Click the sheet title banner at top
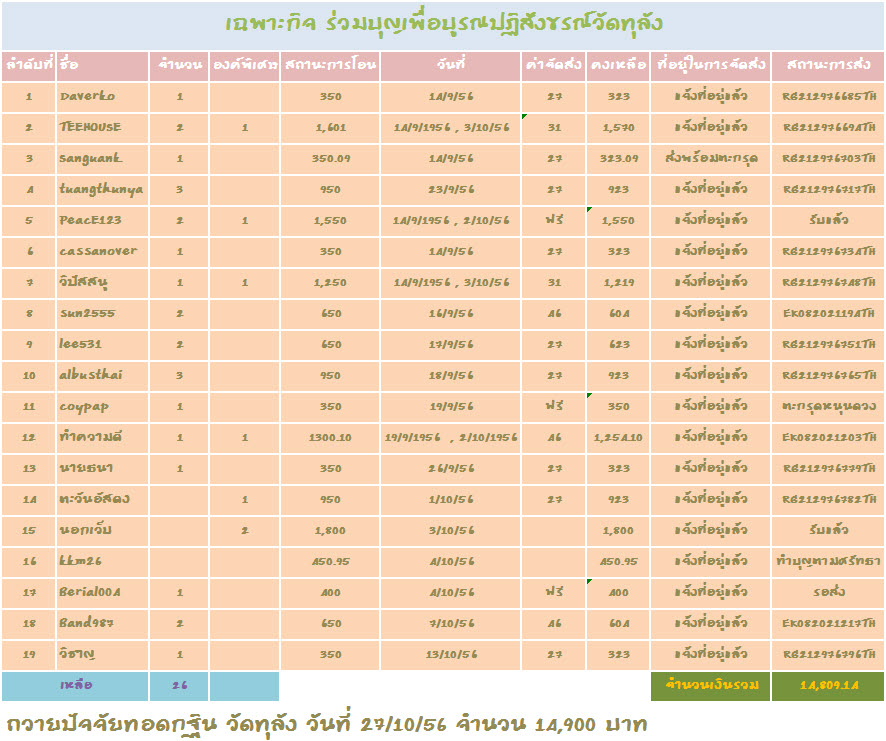The height and width of the screenshot is (741, 886). (x=443, y=24)
